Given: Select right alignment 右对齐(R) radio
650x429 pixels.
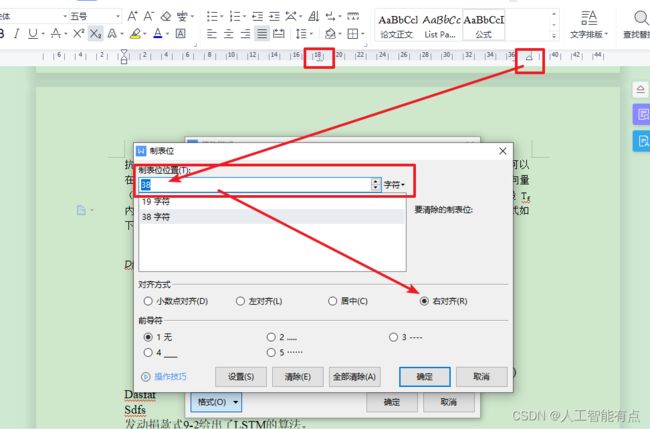Looking at the screenshot, I should (x=424, y=301).
